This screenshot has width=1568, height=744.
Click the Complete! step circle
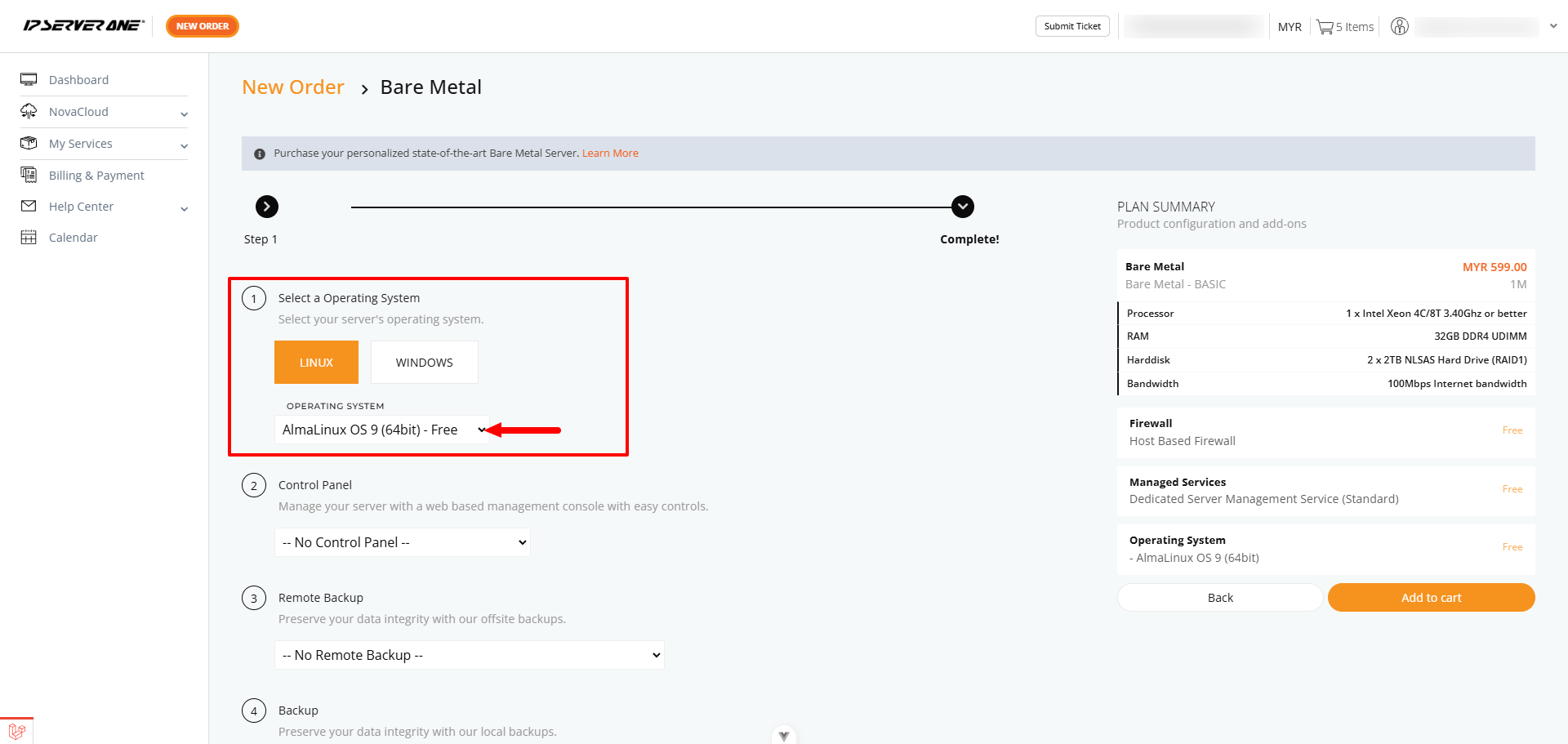coord(963,207)
